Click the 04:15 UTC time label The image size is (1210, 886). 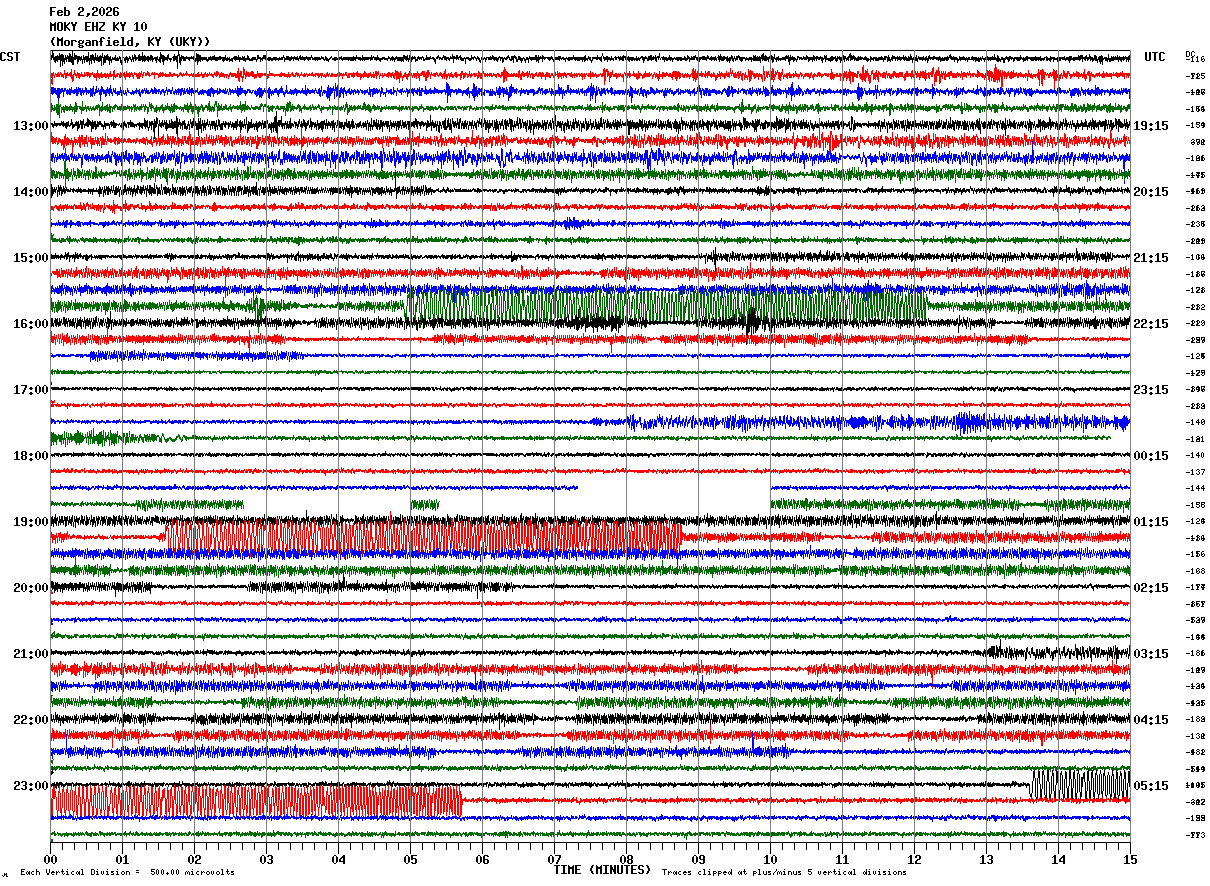click(1151, 720)
